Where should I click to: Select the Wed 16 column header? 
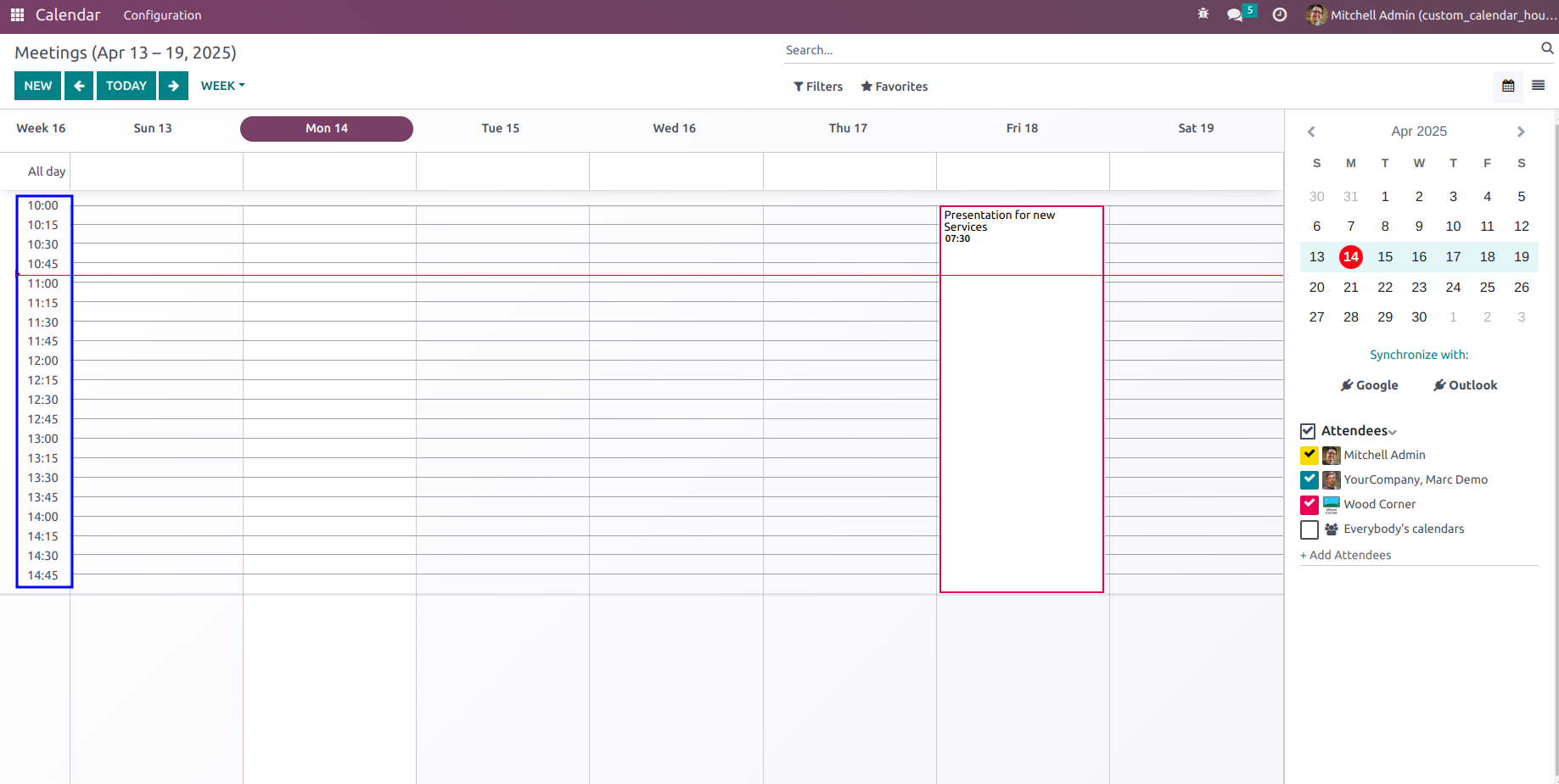[x=675, y=128]
